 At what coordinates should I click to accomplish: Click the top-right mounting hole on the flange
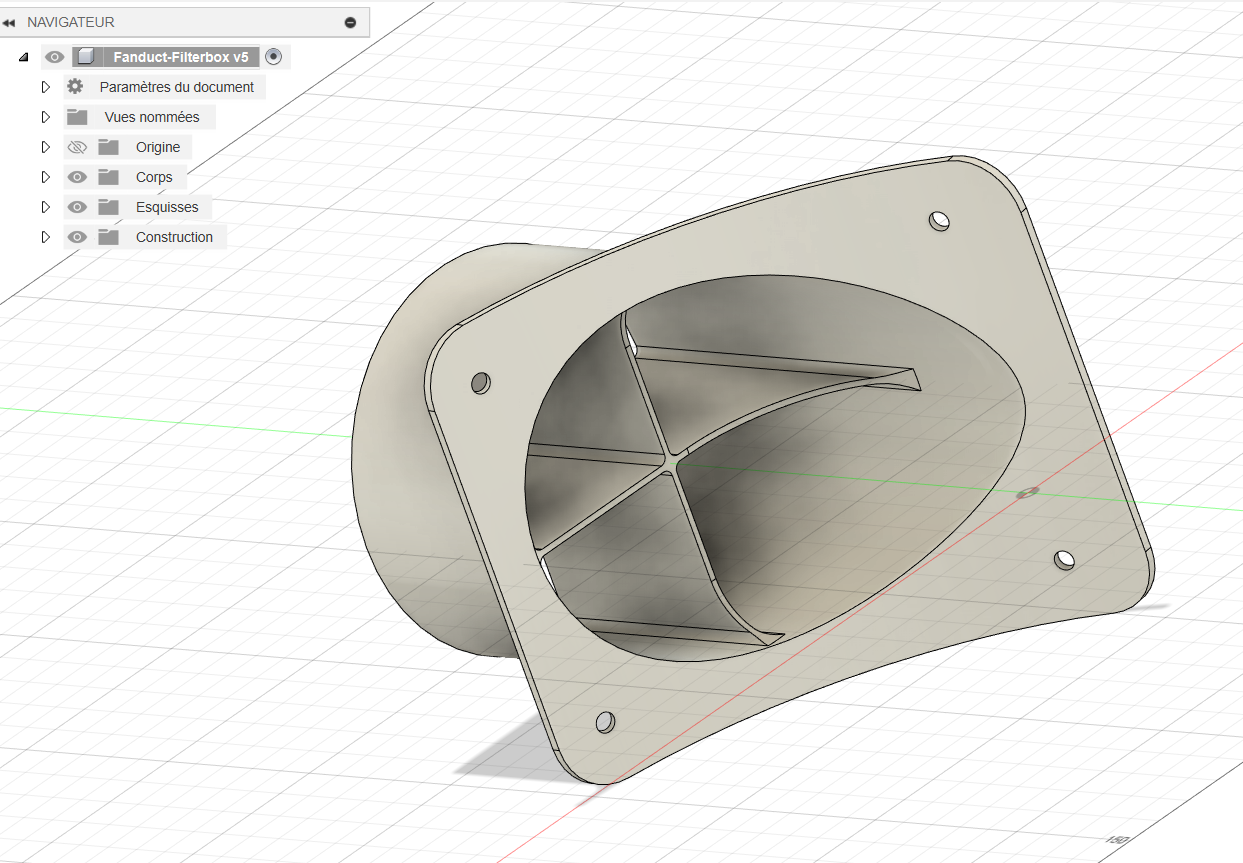(x=939, y=220)
